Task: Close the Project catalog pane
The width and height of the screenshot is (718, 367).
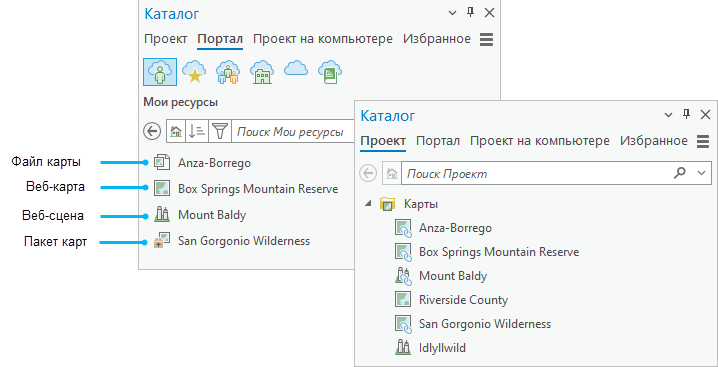Action: (x=706, y=115)
